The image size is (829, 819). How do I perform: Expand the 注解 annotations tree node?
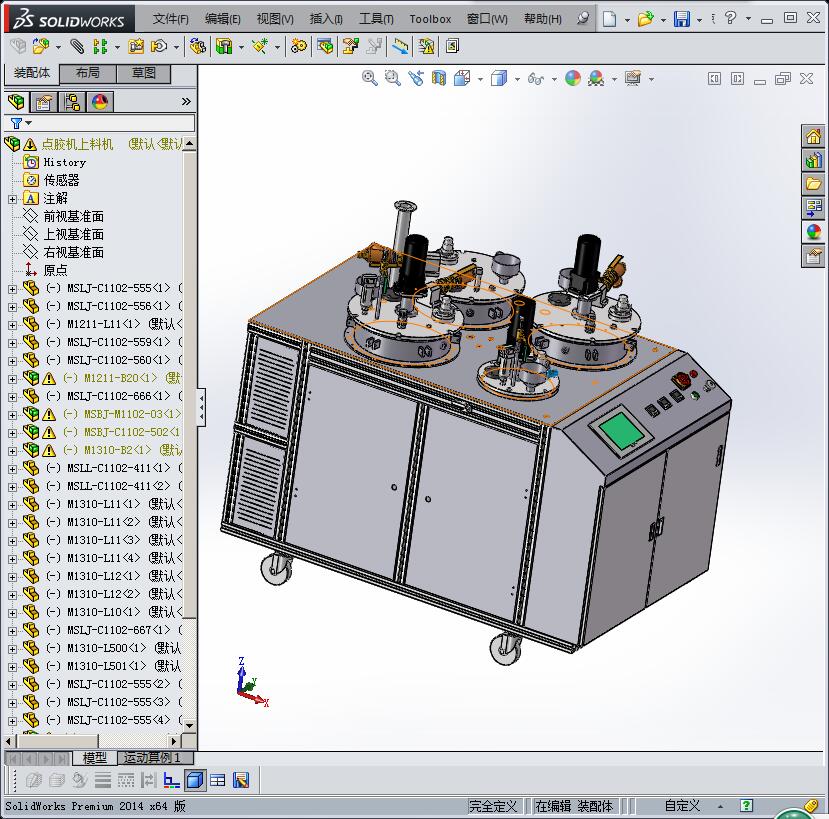click(x=12, y=198)
